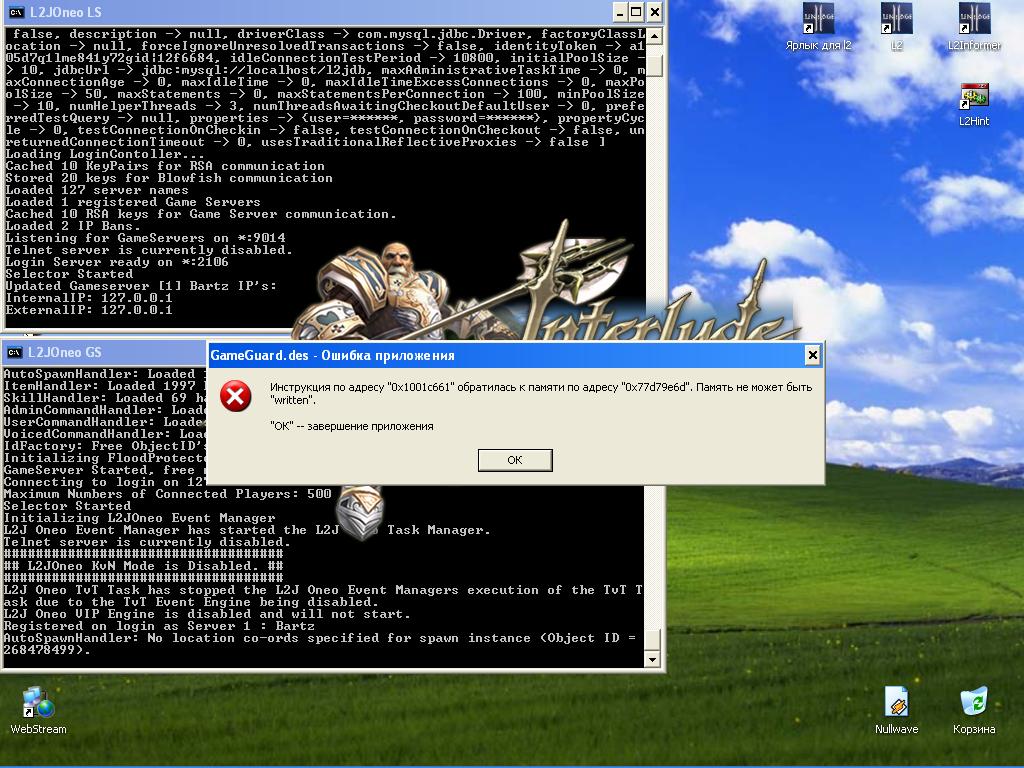Select the Корзина recycle bin icon
Viewport: 1024px width, 768px height.
[974, 711]
